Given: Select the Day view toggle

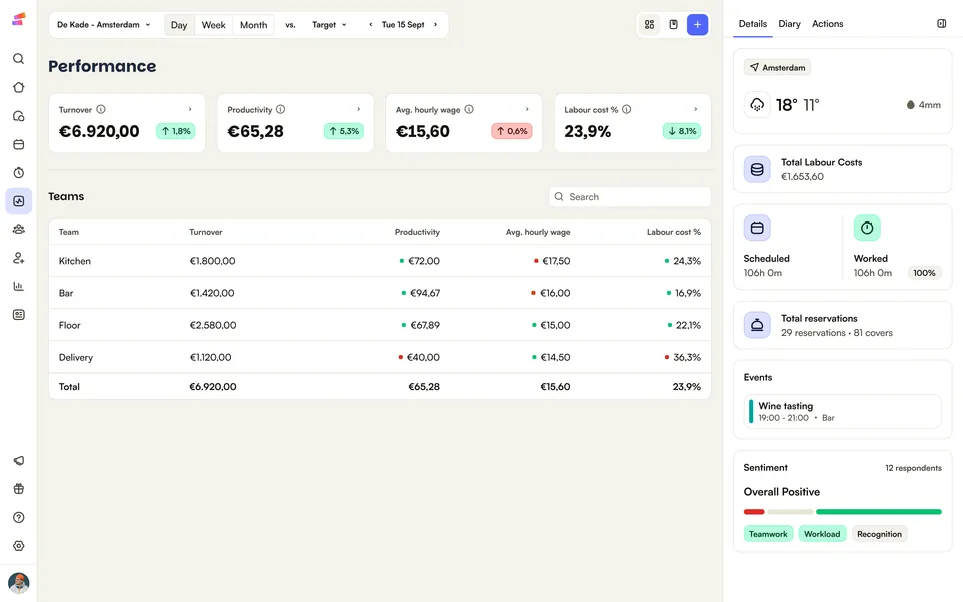Looking at the screenshot, I should click(x=179, y=25).
